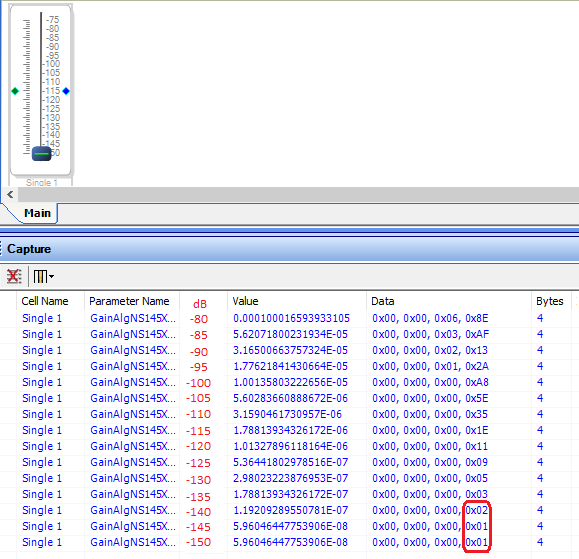Click the Value column header
This screenshot has height=559, width=579.
point(245,301)
